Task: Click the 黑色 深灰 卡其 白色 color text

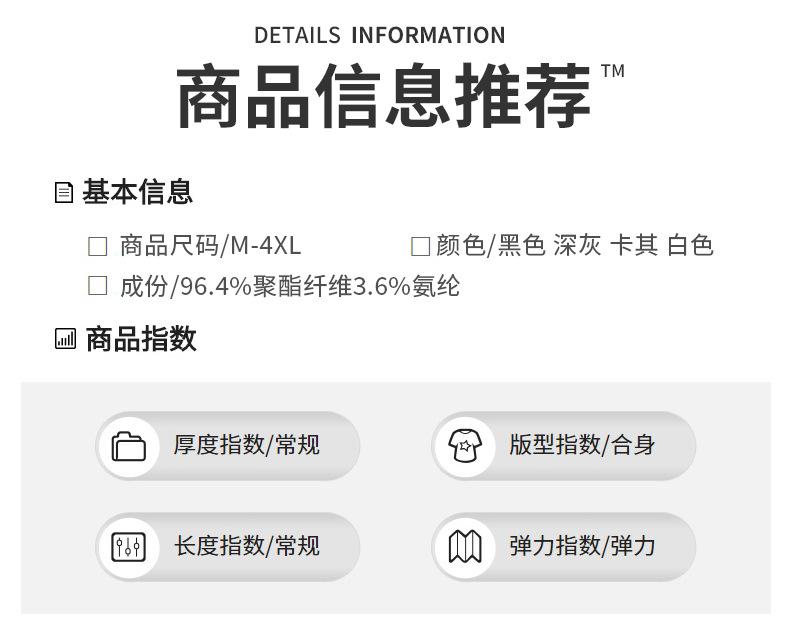Action: pyautogui.click(x=606, y=246)
